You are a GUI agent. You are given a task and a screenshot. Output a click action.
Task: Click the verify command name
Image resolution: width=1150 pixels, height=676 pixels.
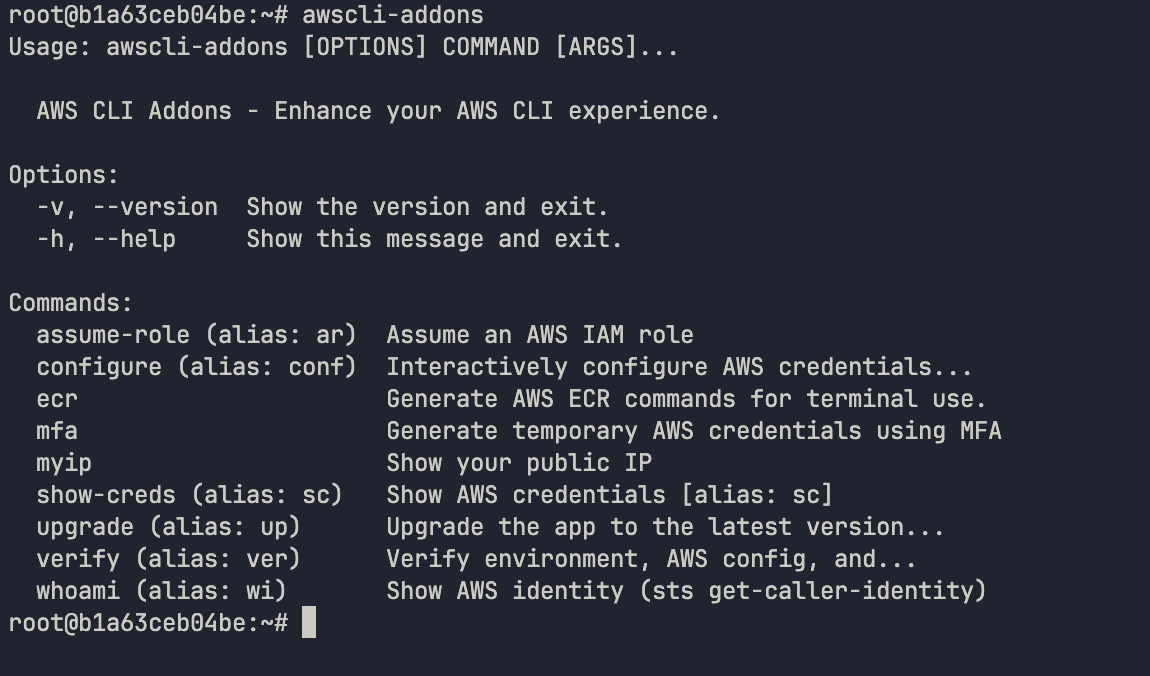tap(78, 558)
